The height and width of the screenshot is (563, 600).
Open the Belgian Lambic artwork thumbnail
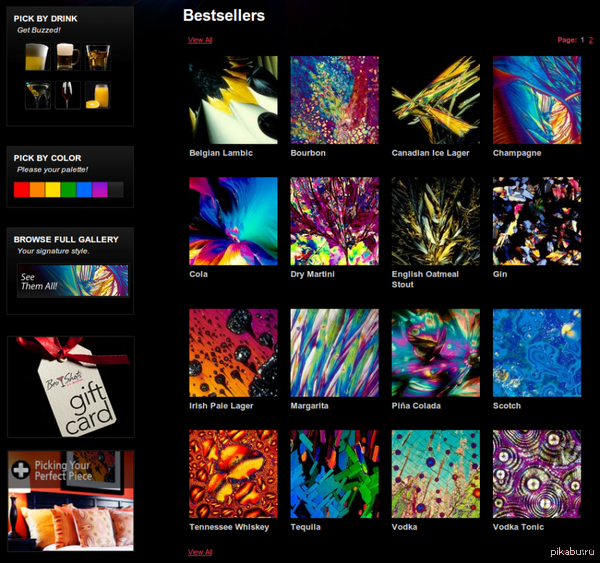(x=233, y=100)
